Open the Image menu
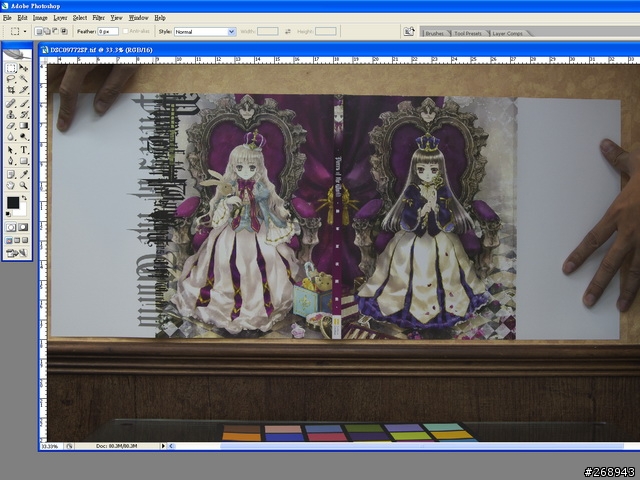Image resolution: width=640 pixels, height=480 pixels. 40,18
